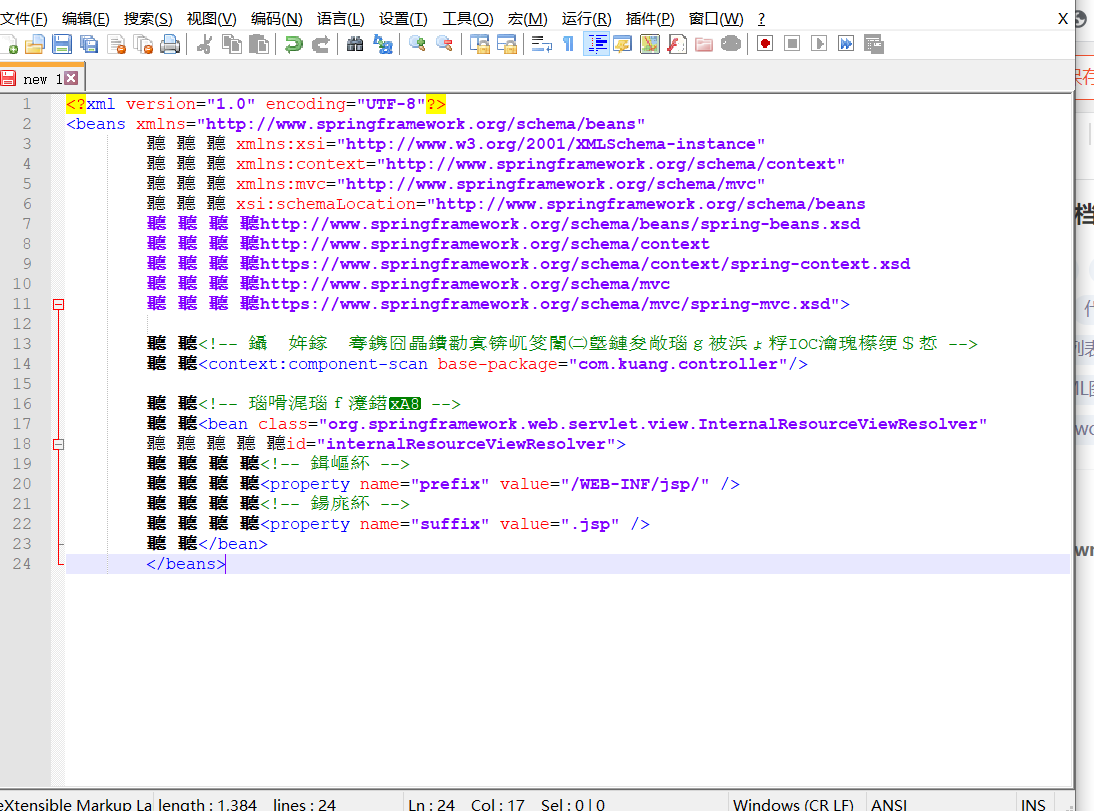The height and width of the screenshot is (811, 1094).
Task: Click the Zoom In magnifier icon
Action: pos(417,45)
